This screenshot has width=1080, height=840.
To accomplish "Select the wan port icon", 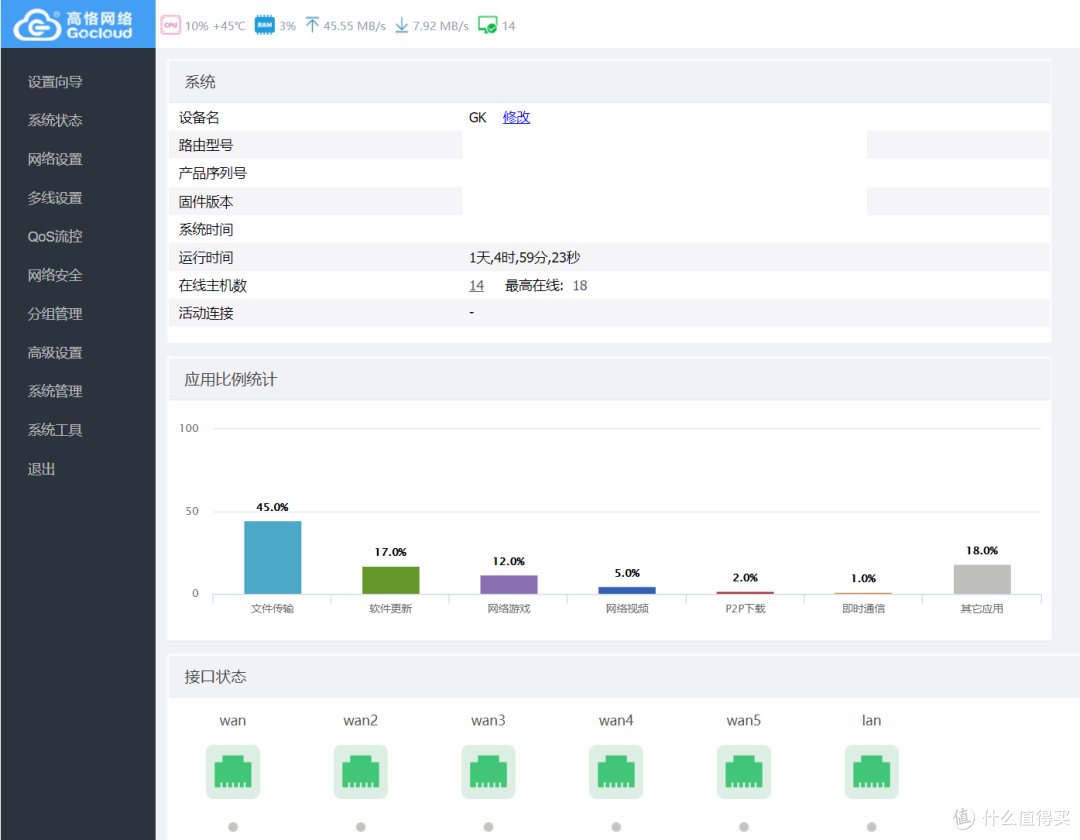I will tap(232, 772).
